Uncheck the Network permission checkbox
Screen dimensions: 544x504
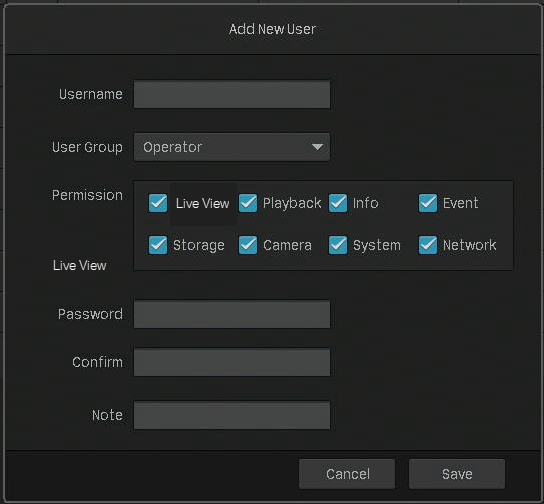click(x=428, y=245)
